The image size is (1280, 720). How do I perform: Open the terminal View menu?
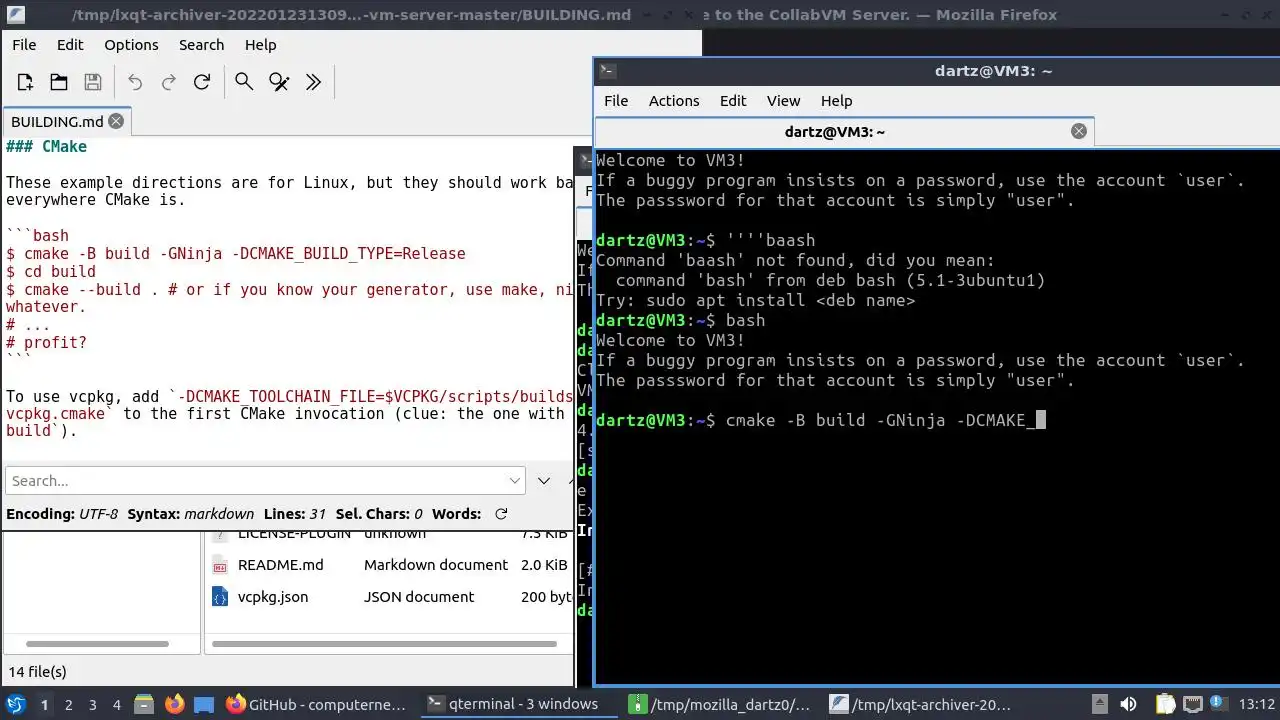[x=783, y=101]
